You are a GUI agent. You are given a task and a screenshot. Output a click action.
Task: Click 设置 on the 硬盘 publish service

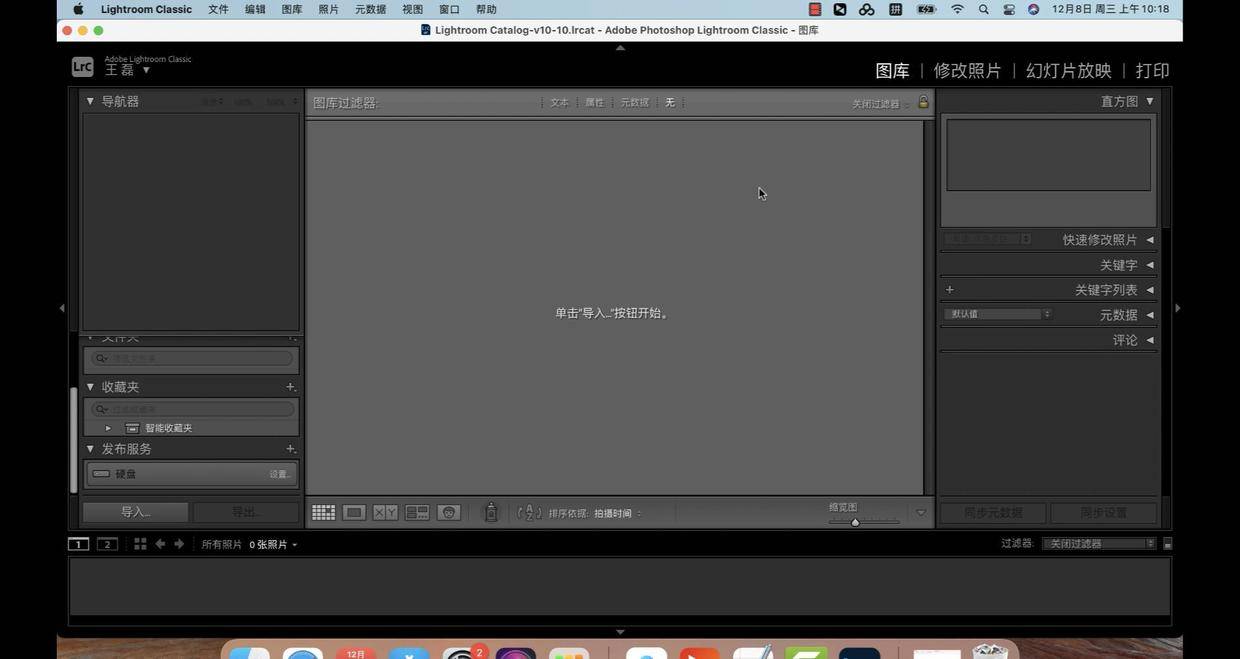(280, 474)
